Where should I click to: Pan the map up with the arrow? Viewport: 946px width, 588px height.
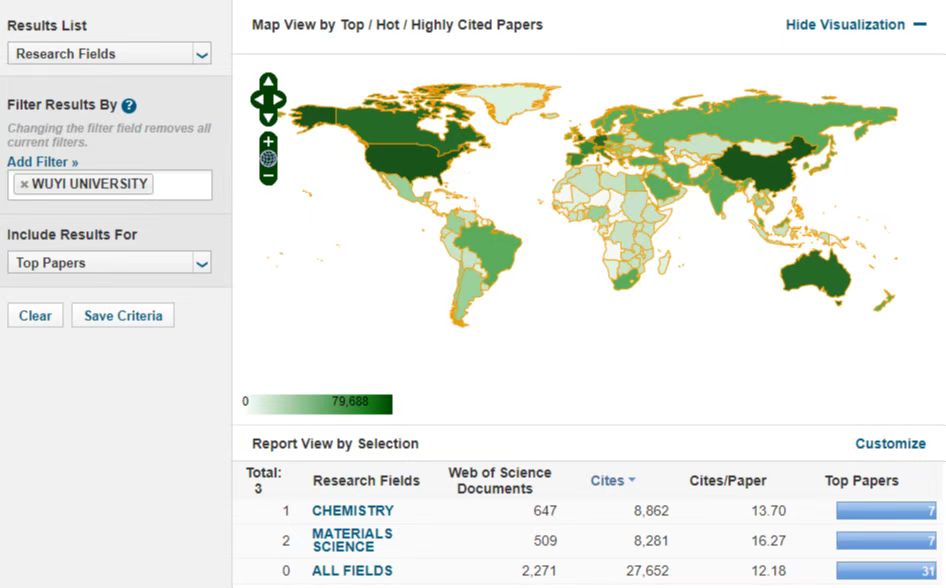pos(268,82)
